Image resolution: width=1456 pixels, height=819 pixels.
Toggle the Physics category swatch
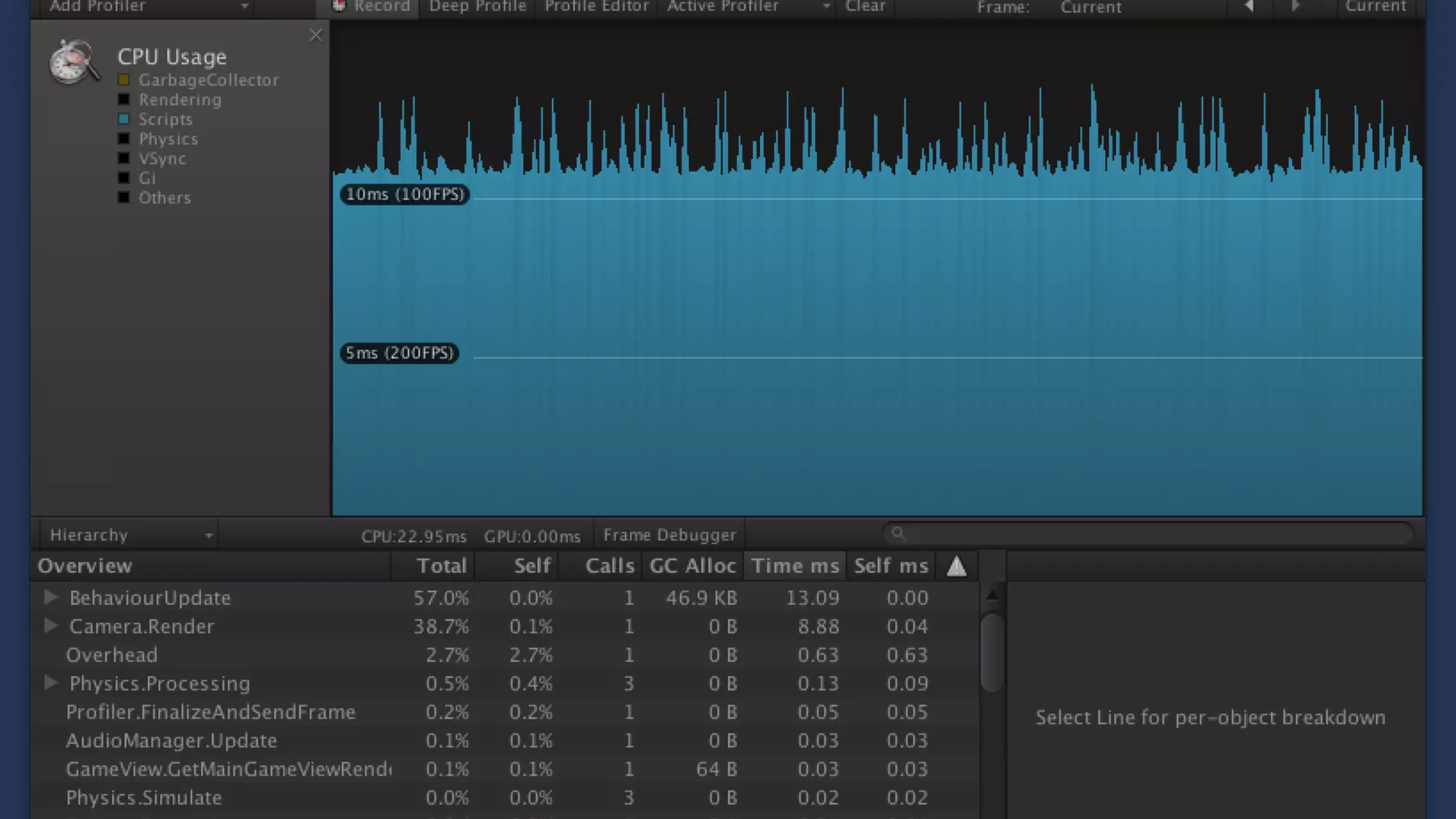124,139
